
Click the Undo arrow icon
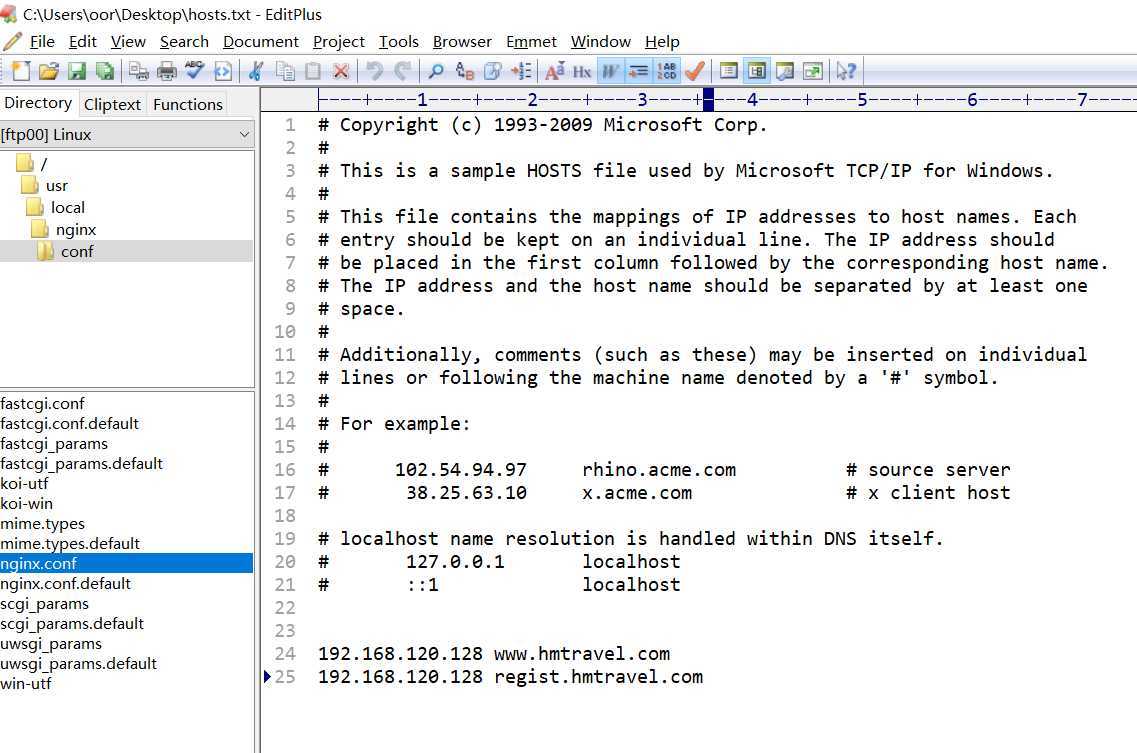tap(374, 70)
